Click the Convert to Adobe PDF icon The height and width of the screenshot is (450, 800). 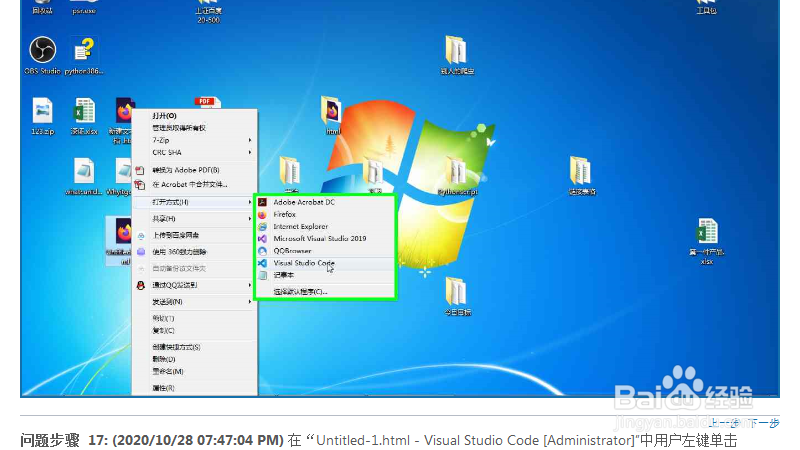140,170
